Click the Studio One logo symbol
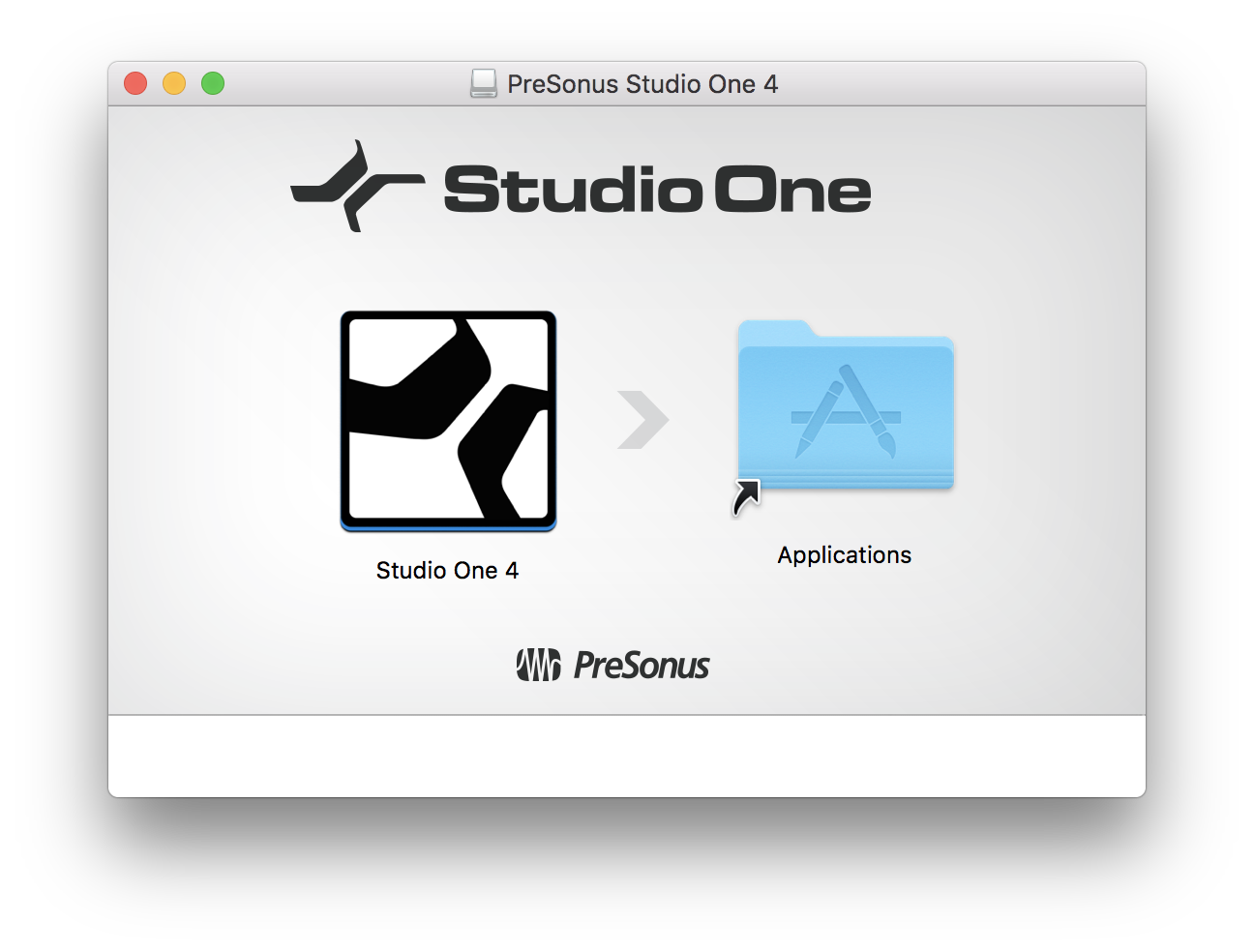Image resolution: width=1254 pixels, height=952 pixels. click(357, 186)
